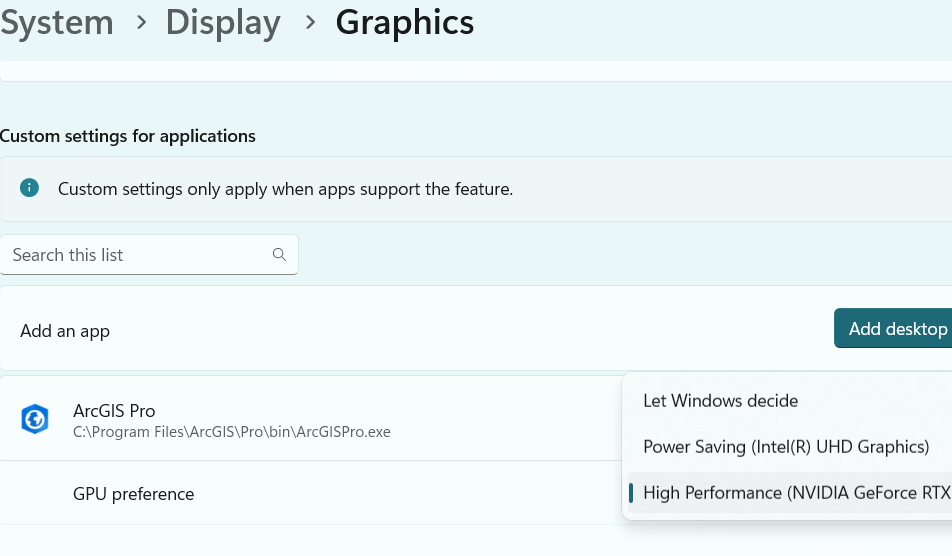Click the custom settings info banner text

(x=285, y=188)
